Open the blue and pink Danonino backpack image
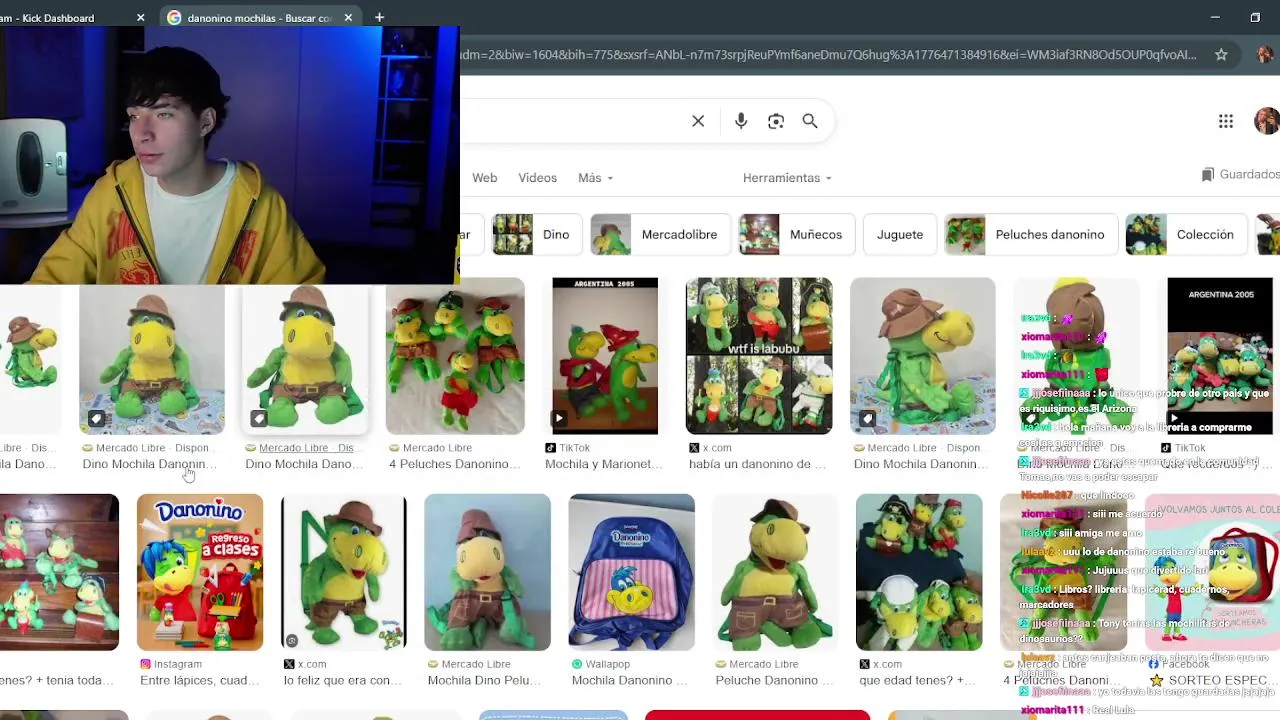This screenshot has height=720, width=1280. [x=631, y=572]
